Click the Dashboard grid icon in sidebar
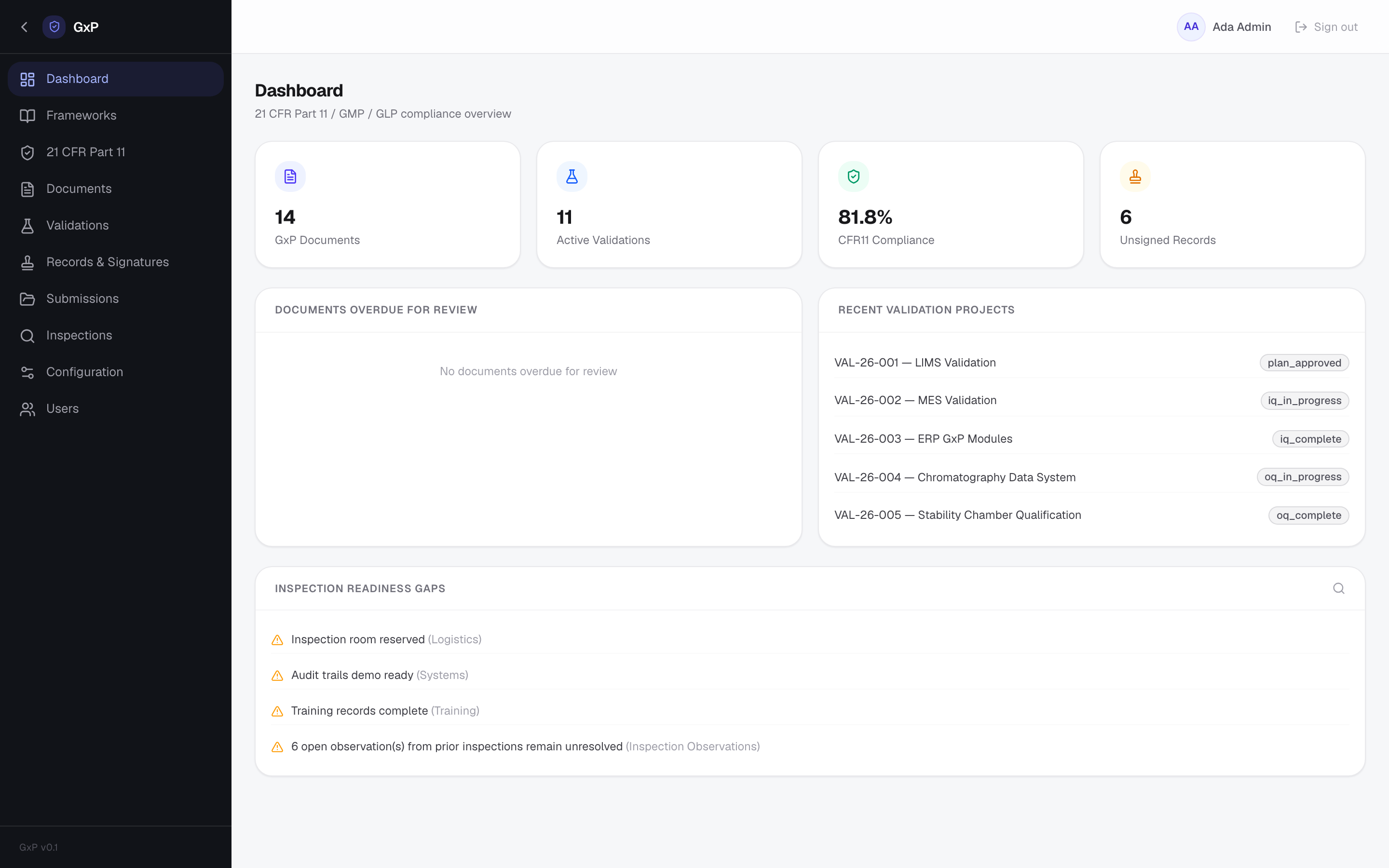1389x868 pixels. point(27,79)
